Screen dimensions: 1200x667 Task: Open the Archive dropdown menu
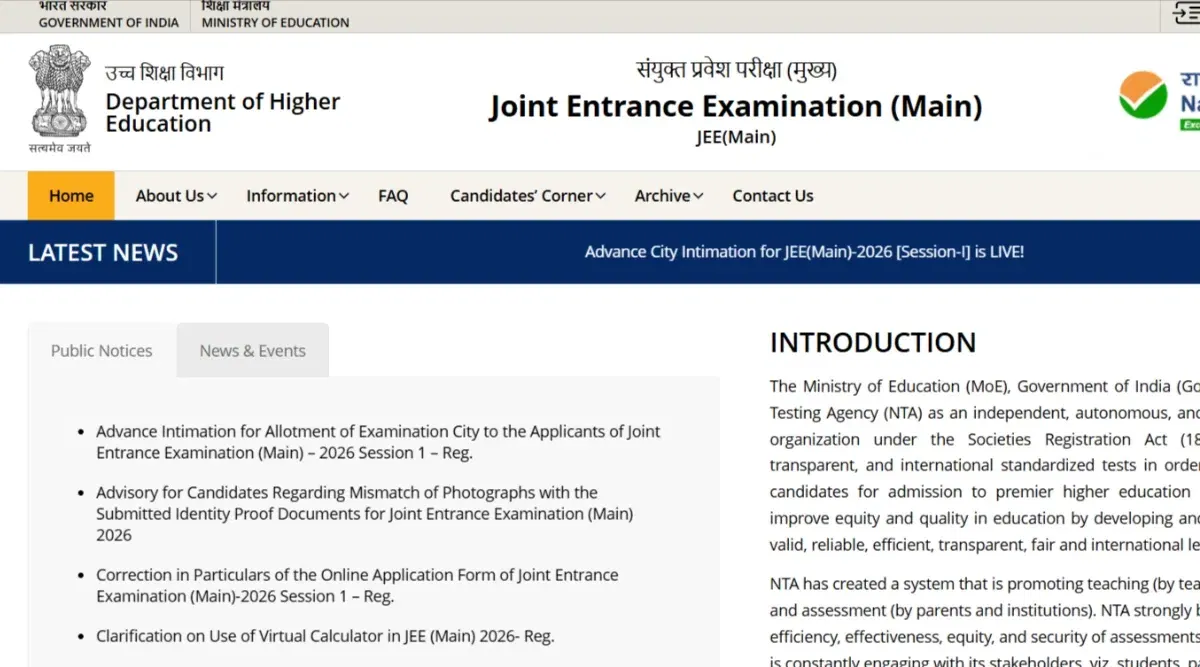point(668,196)
